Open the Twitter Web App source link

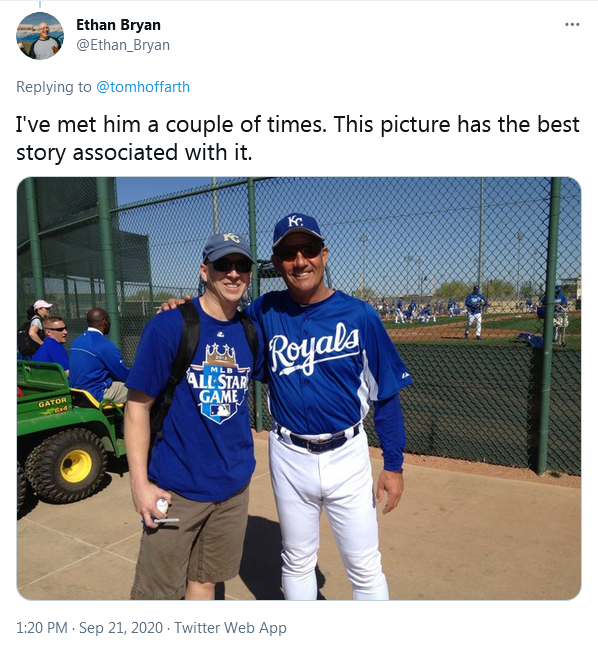coord(230,627)
